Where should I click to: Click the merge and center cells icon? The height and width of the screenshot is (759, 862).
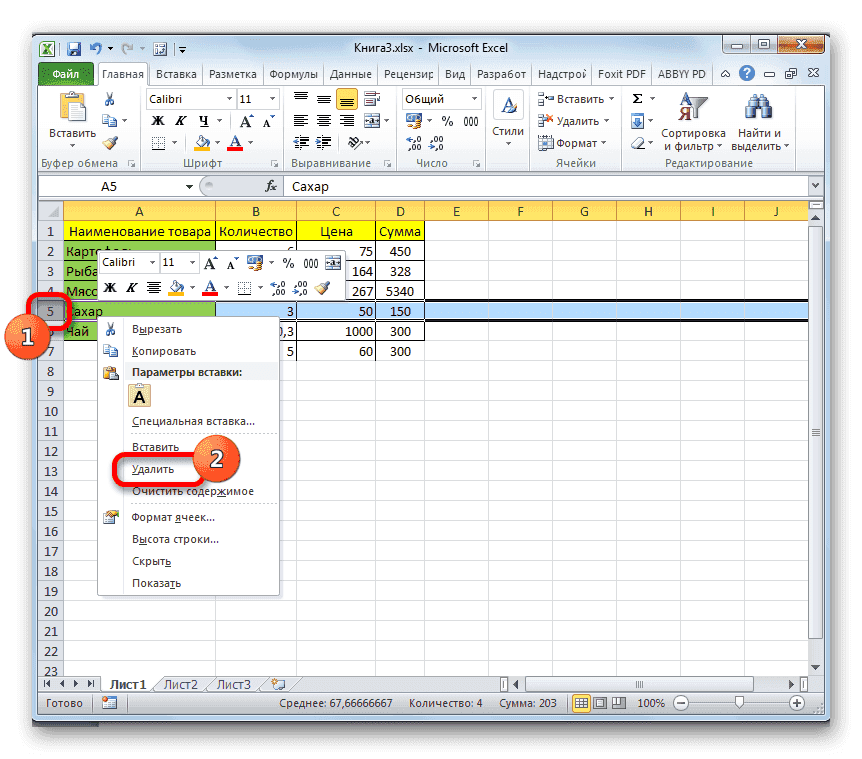point(373,119)
